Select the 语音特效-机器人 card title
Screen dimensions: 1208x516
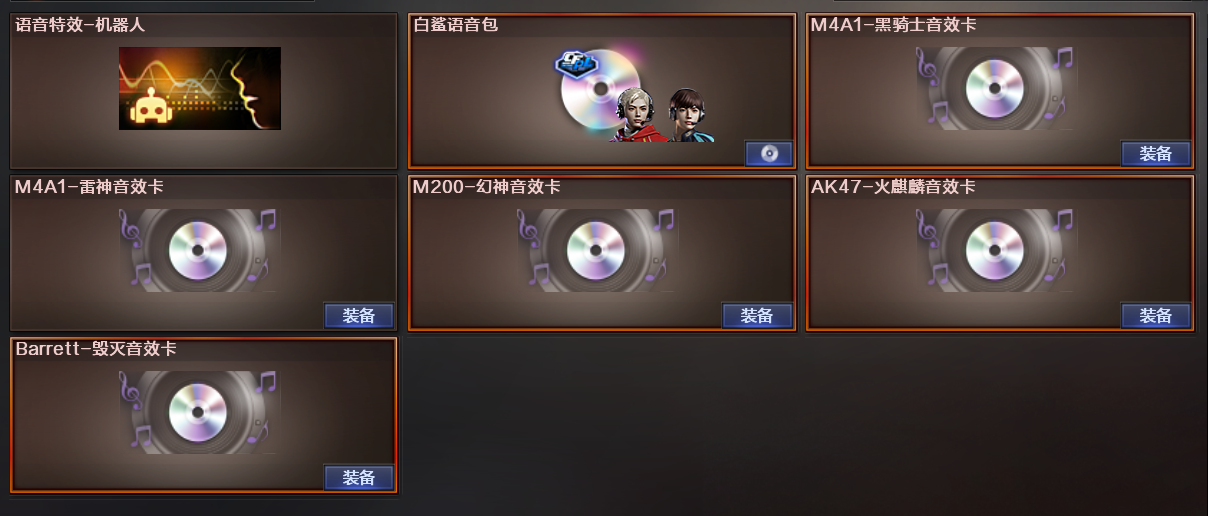coord(80,25)
